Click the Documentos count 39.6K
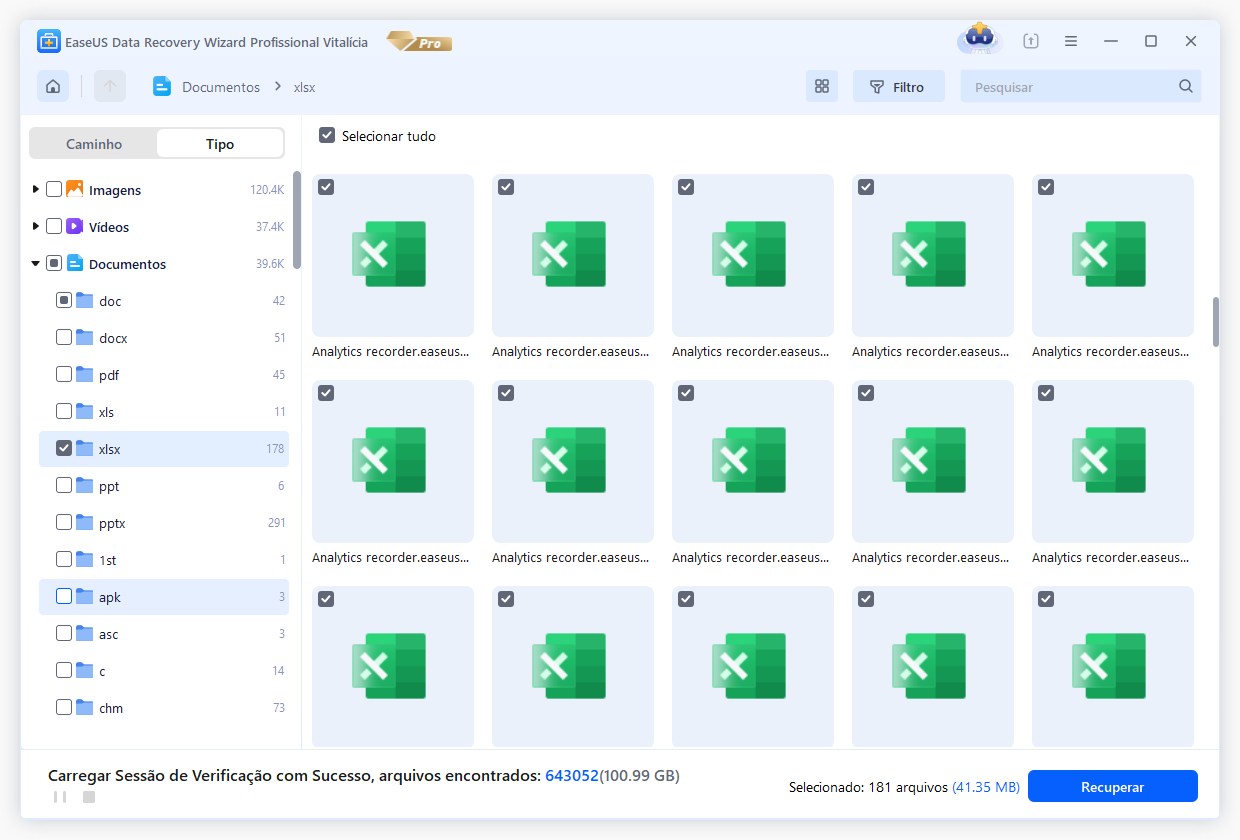The width and height of the screenshot is (1240, 840). coord(270,263)
